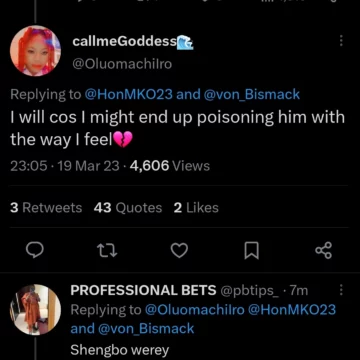Viewport: 360px width, 360px height.
Task: Check the 4,606 Views count
Action: pyautogui.click(x=170, y=166)
